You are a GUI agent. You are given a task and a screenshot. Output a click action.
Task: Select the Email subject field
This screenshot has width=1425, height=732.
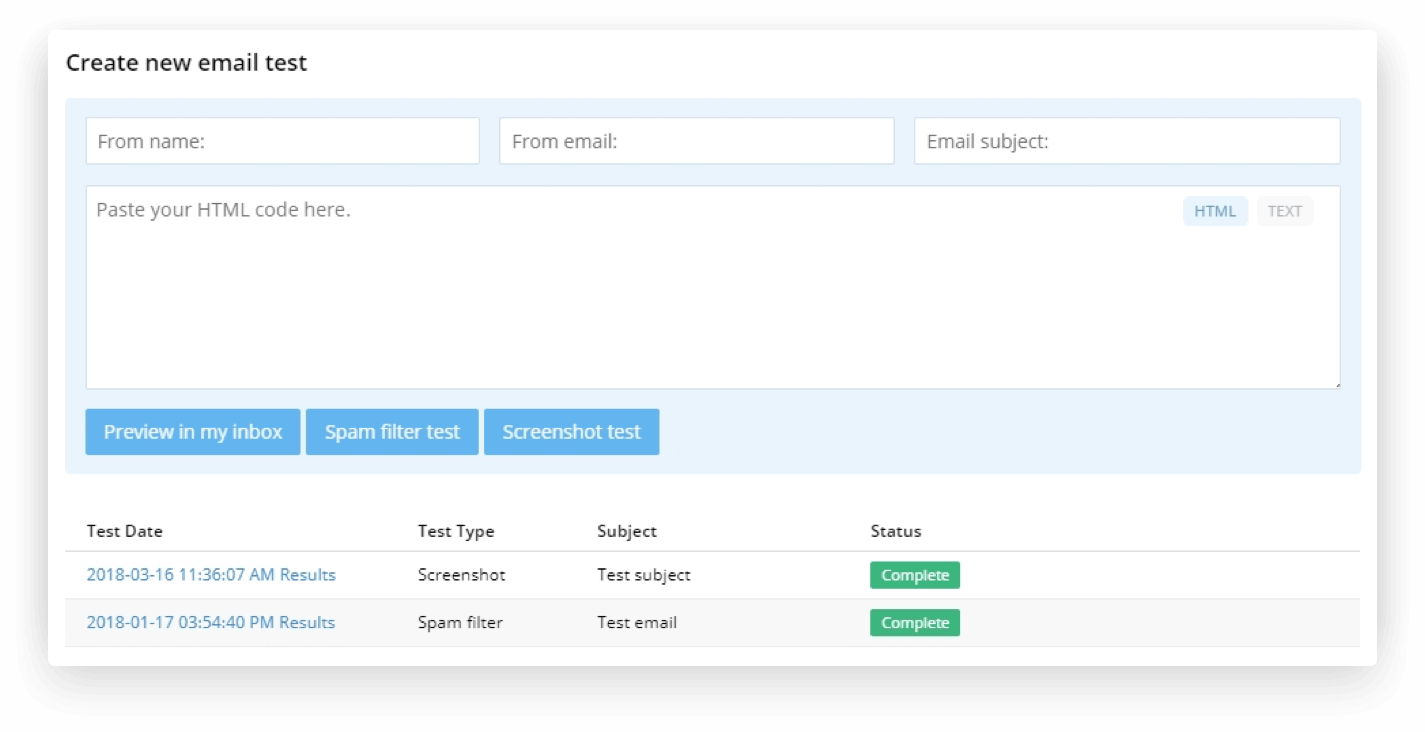tap(1127, 141)
